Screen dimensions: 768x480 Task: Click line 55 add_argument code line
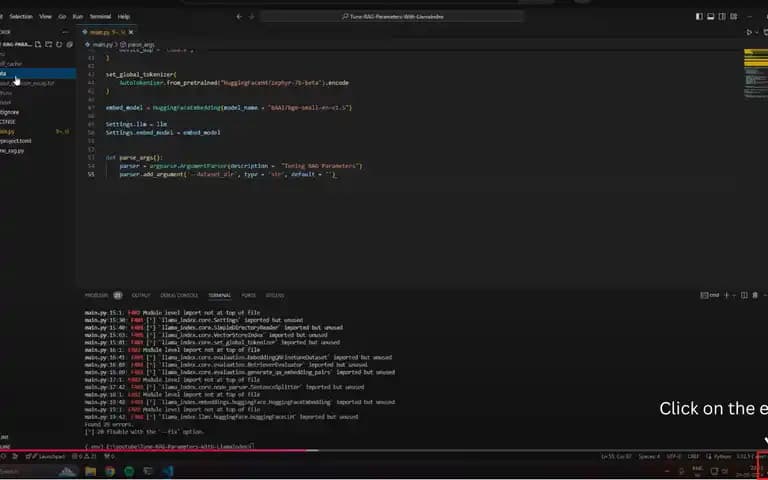228,174
